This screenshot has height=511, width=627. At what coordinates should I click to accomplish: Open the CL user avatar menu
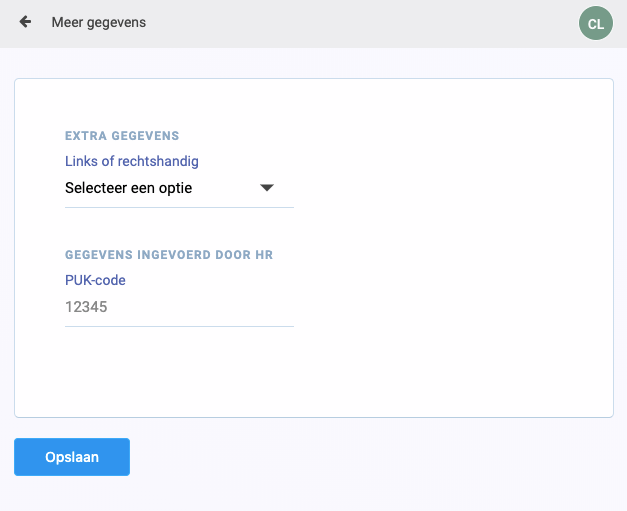595,23
